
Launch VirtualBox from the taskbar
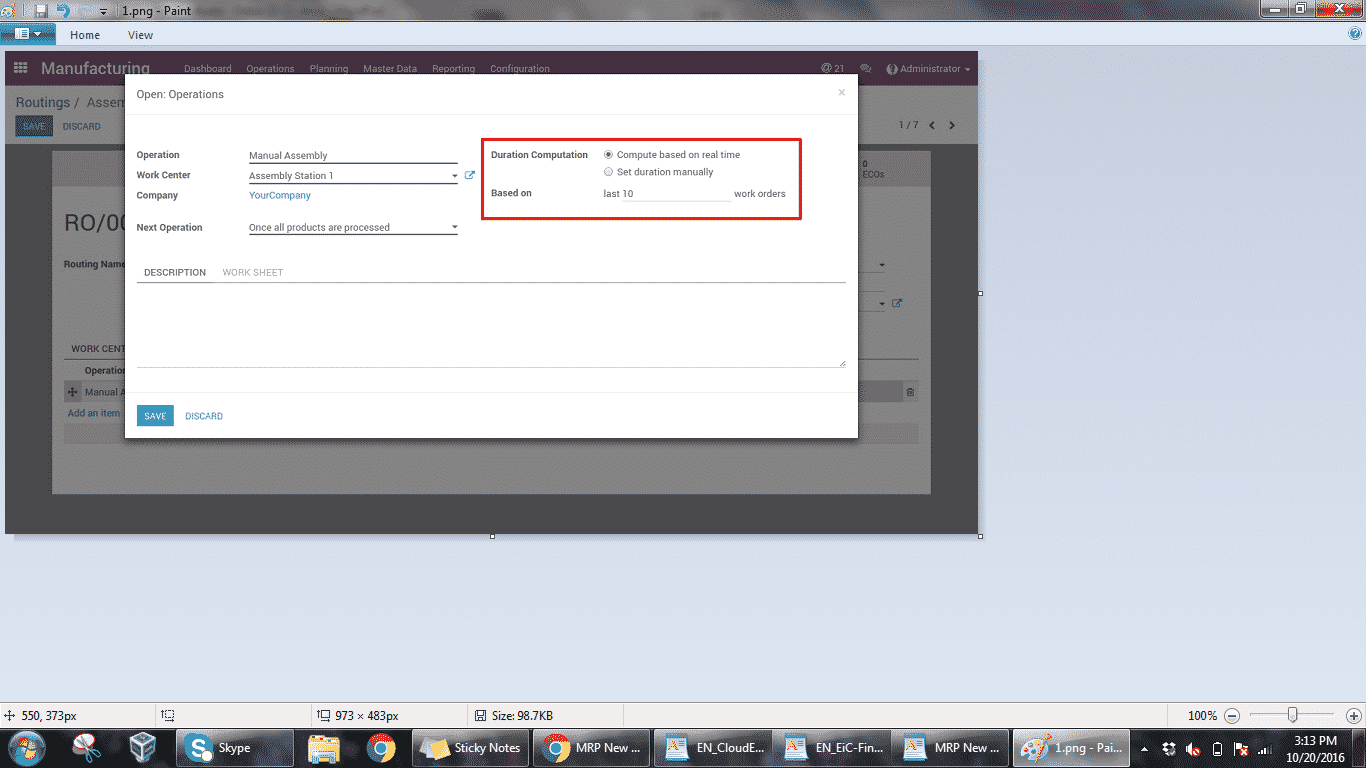[x=143, y=747]
